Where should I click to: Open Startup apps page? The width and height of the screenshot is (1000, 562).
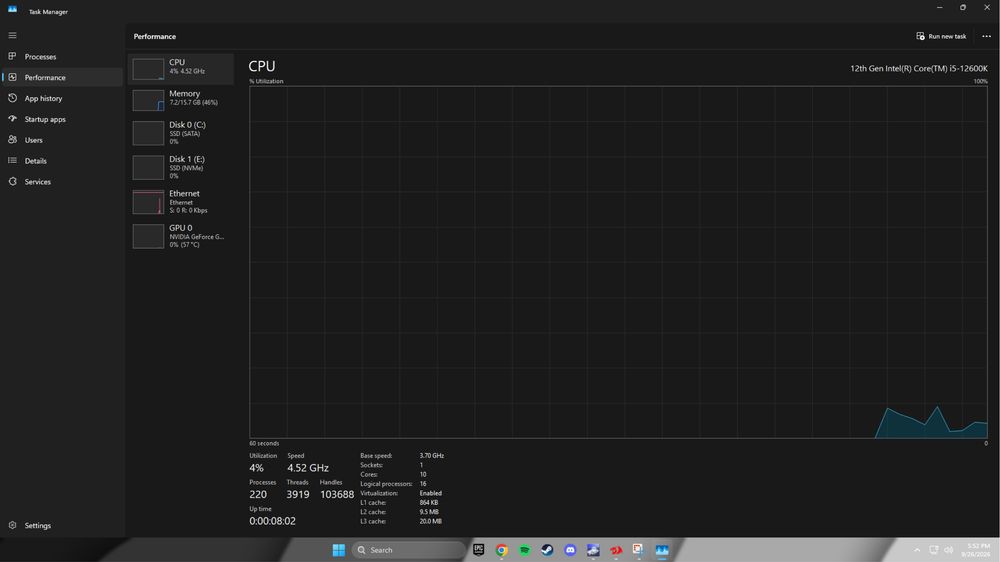coord(62,119)
